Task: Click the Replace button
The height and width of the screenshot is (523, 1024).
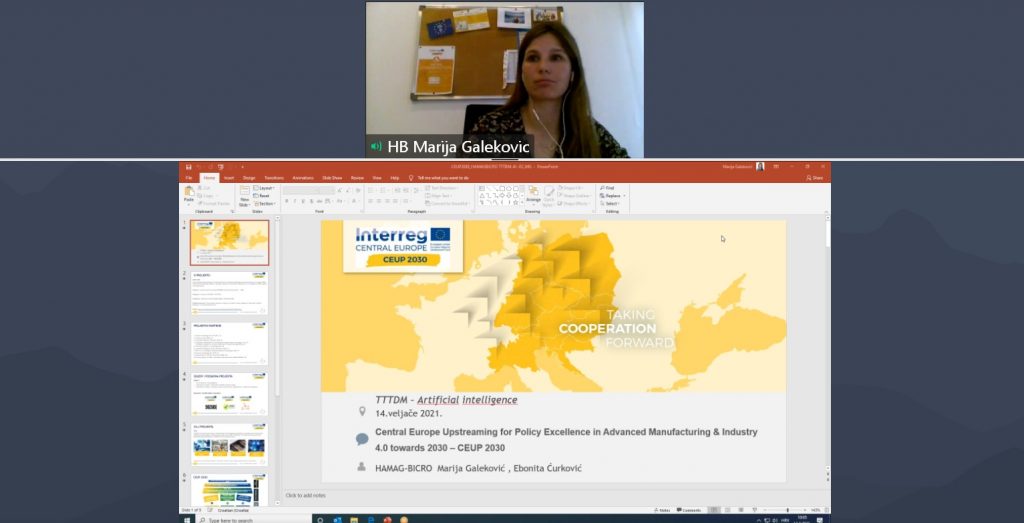Action: coord(611,195)
